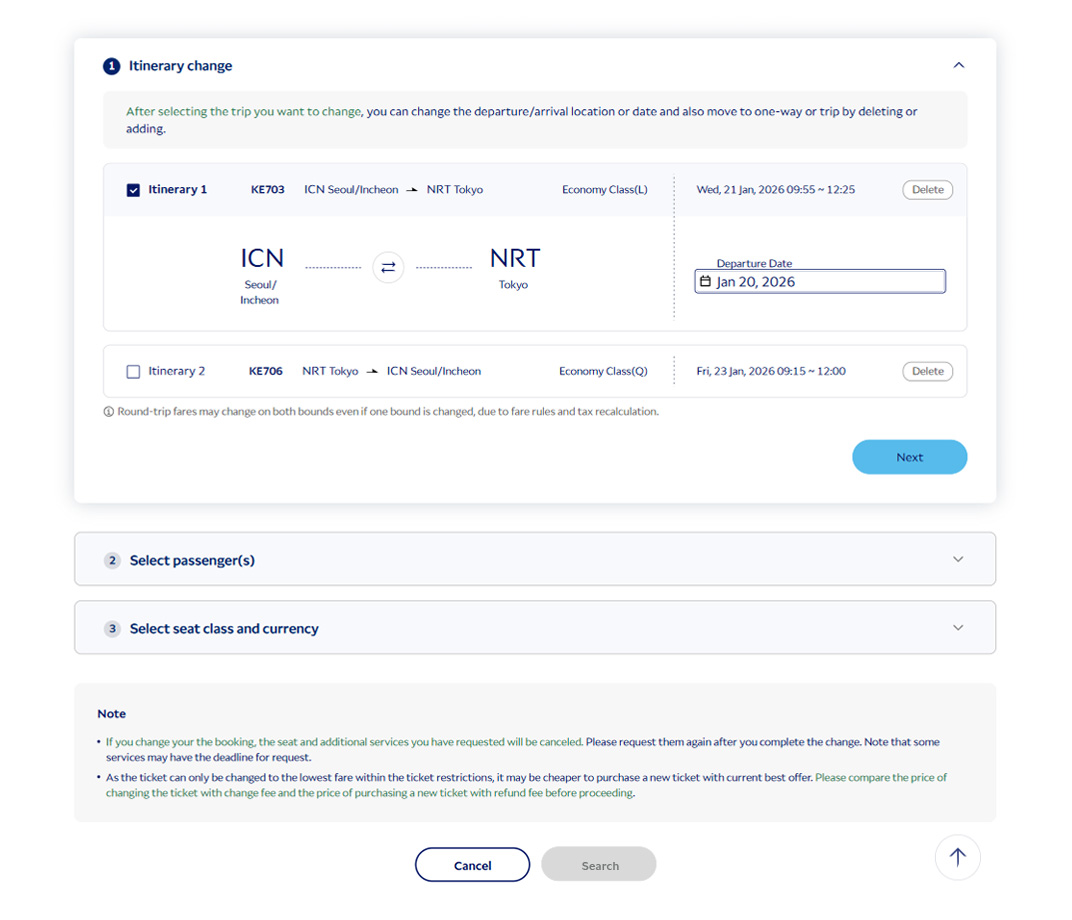Click the step 1 number badge

point(111,67)
